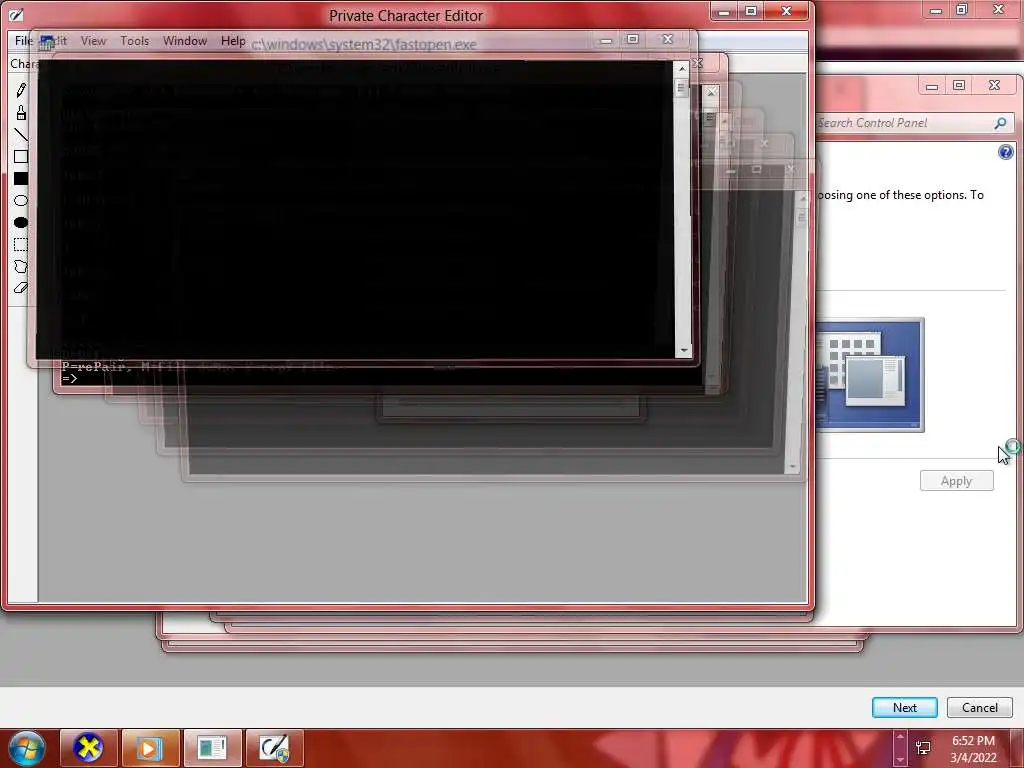The width and height of the screenshot is (1024, 768).
Task: Open the Windows Start orb
Action: click(27, 748)
